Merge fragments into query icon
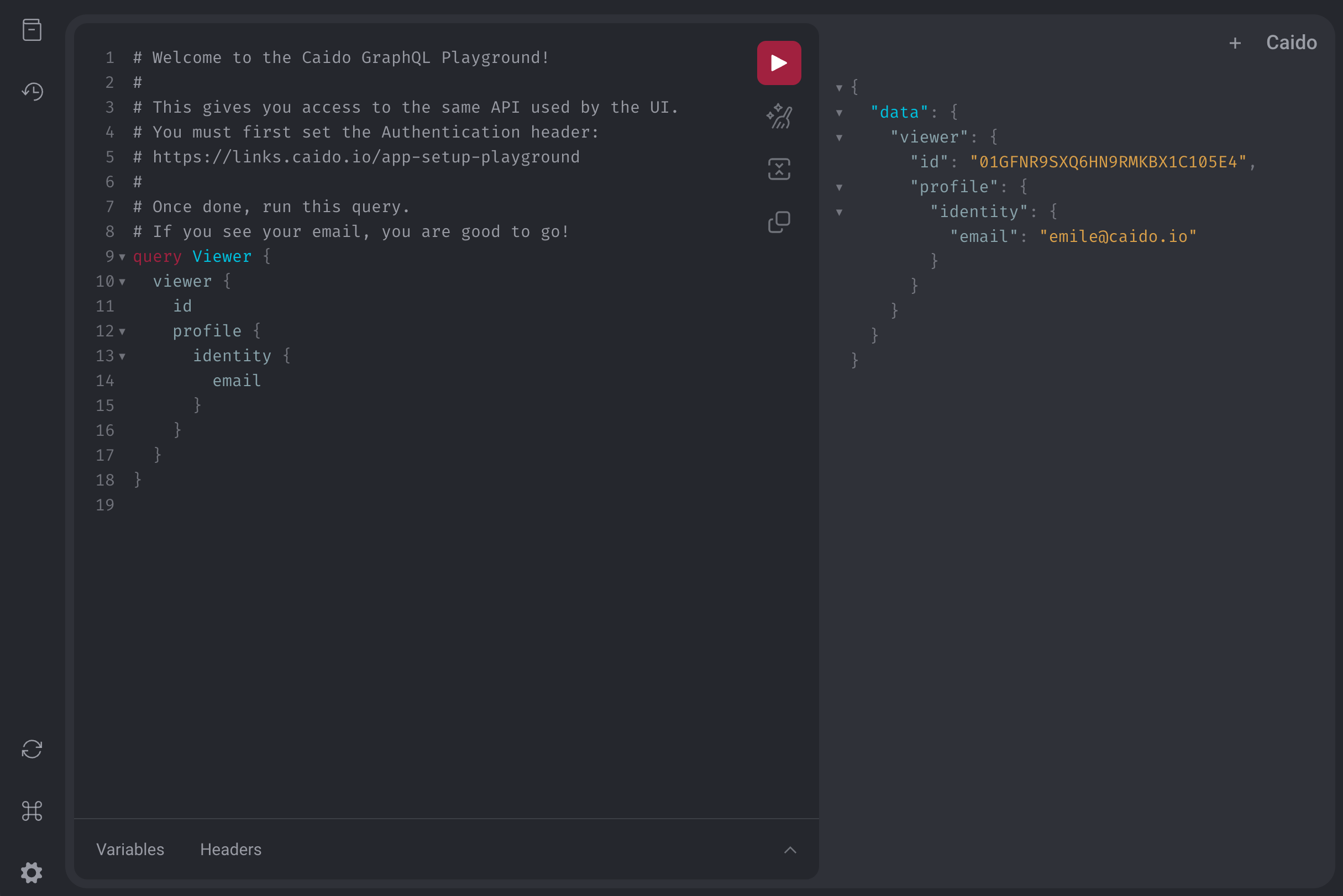 tap(779, 169)
